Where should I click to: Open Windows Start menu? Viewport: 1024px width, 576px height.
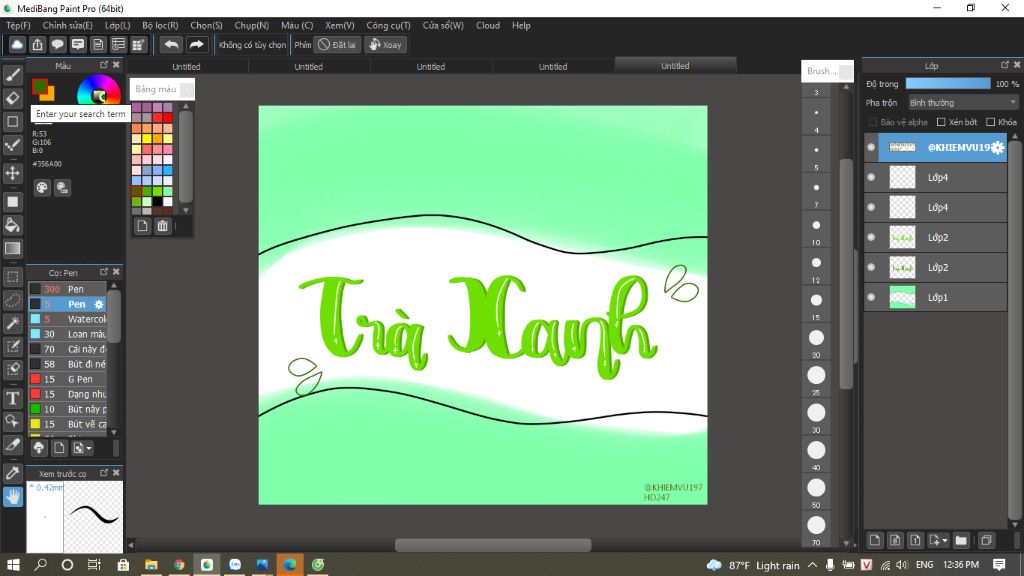[13, 564]
